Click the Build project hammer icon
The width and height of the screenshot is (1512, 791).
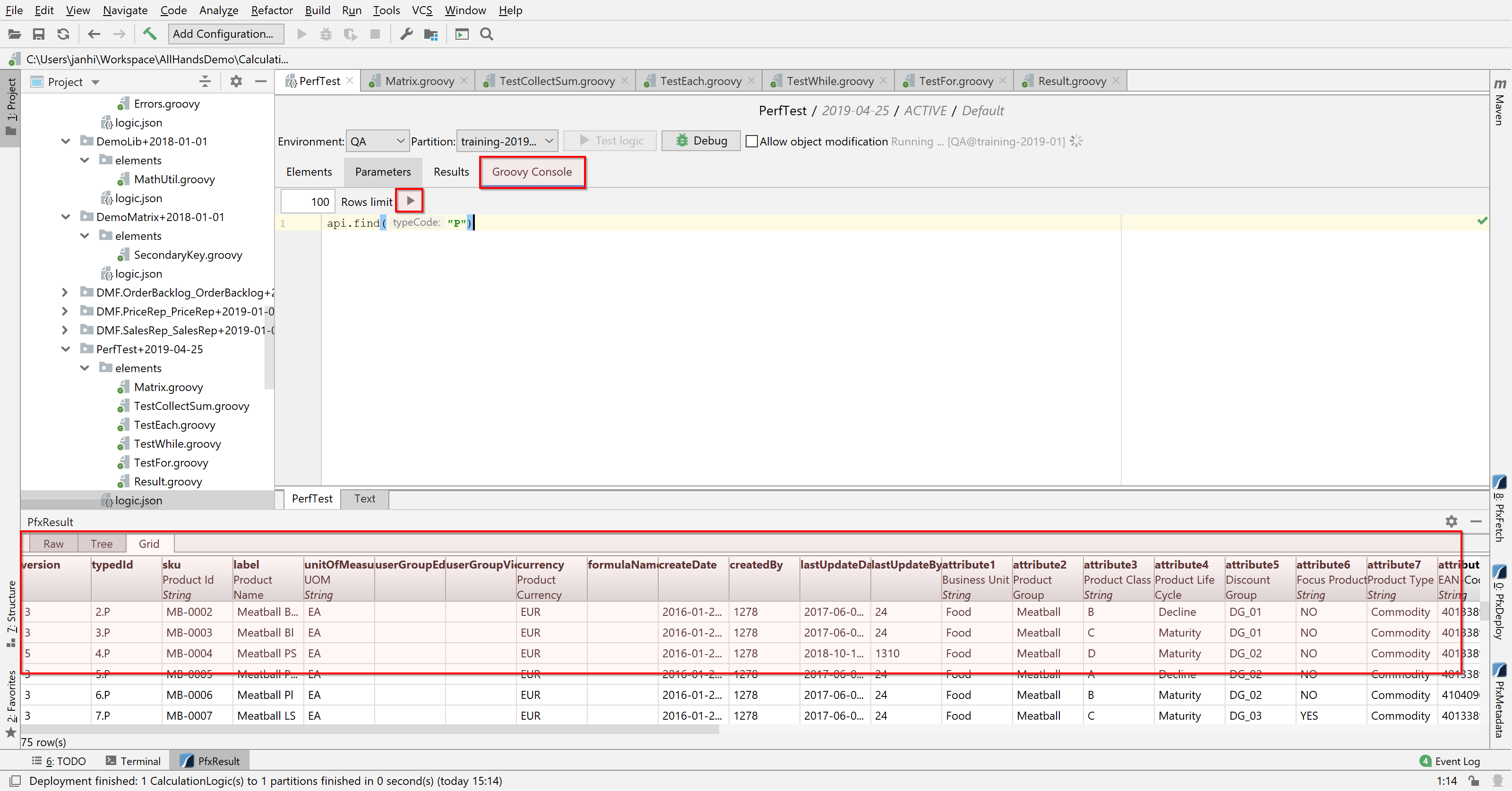tap(150, 34)
